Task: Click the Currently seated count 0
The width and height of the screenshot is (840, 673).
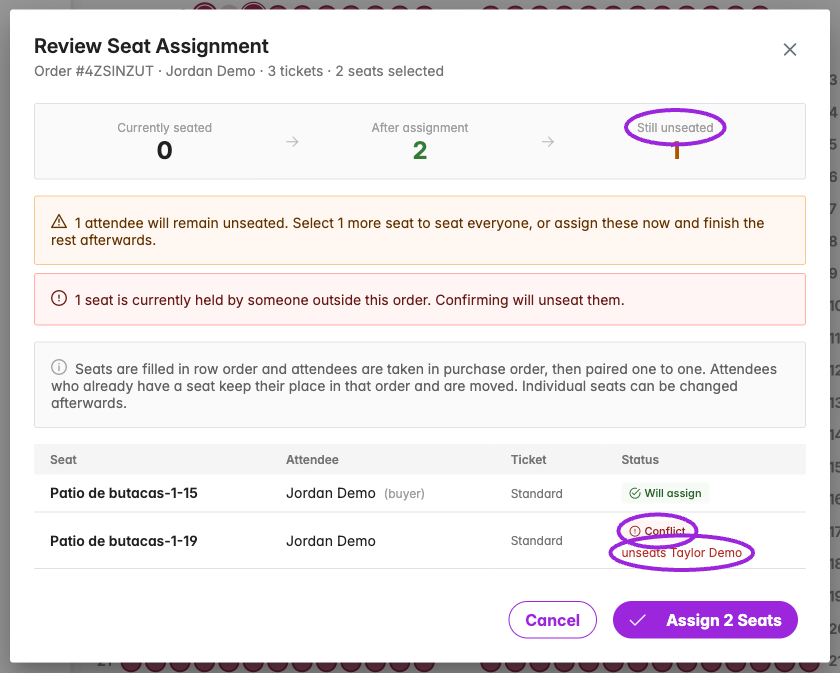Action: 164,151
